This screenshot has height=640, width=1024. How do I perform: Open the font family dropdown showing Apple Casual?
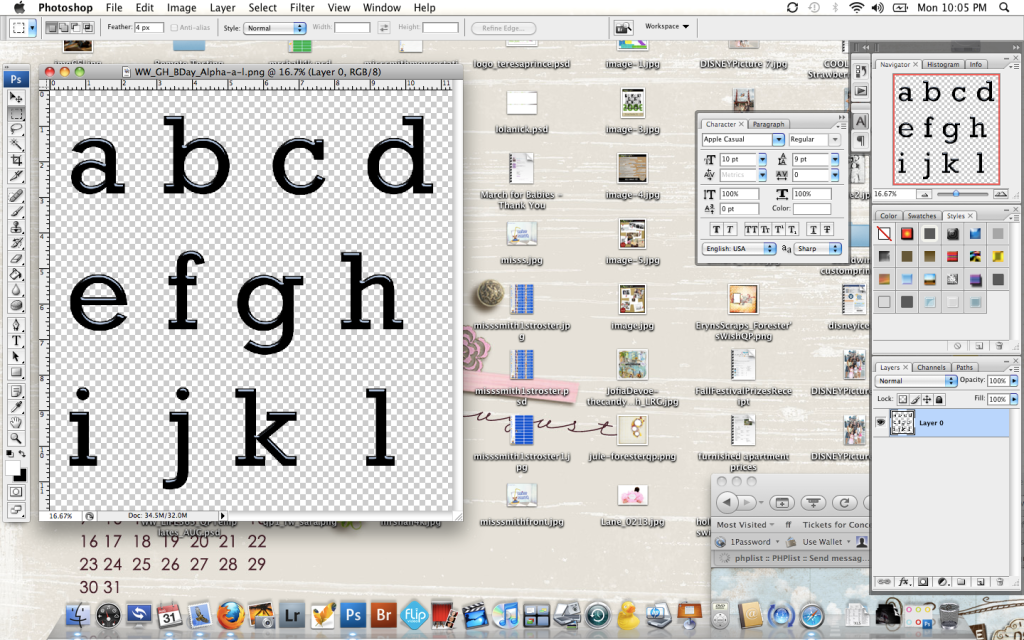coord(778,140)
